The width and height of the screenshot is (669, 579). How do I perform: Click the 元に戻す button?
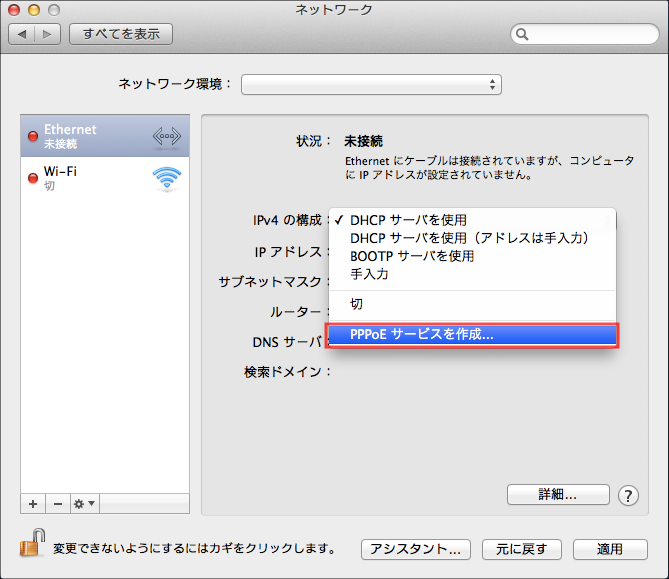click(522, 549)
